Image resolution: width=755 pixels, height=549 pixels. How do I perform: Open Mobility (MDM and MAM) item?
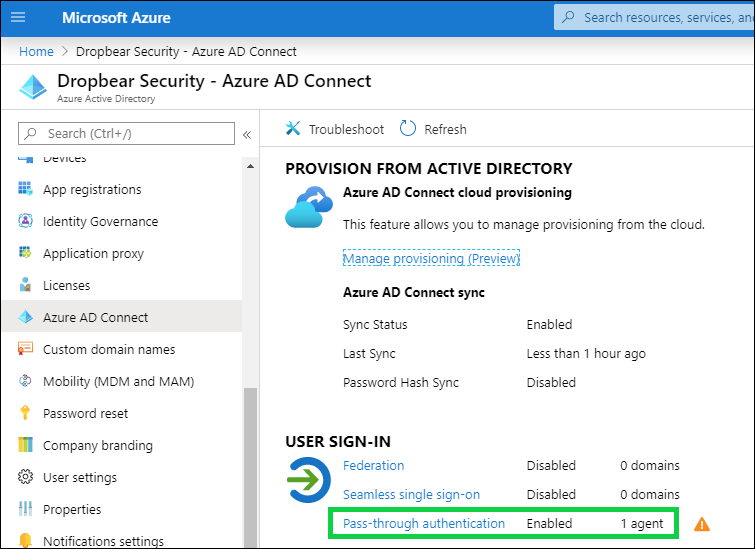click(121, 381)
